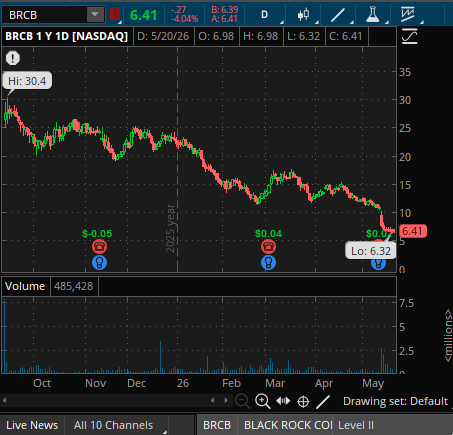Click the May blue lightbulb event icon
Viewport: 453px width, 435px height.
click(x=378, y=264)
